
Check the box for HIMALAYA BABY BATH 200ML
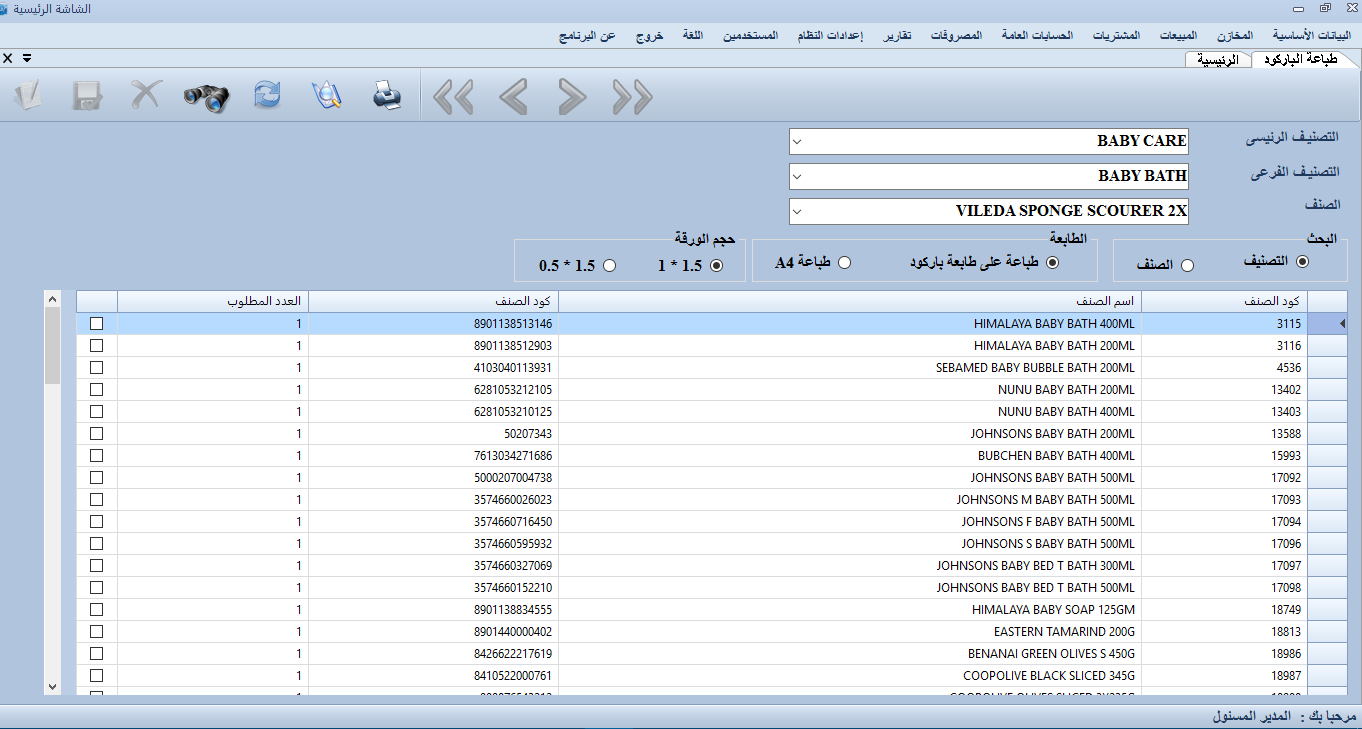(96, 345)
